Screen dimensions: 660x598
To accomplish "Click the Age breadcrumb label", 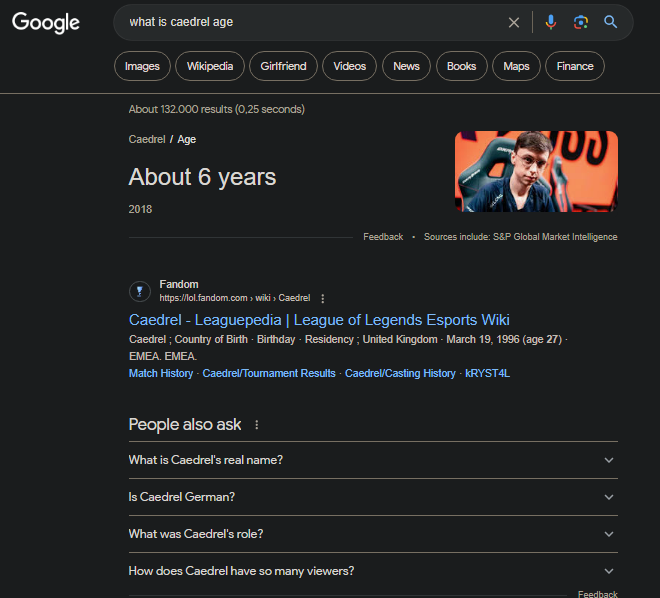I will click(x=186, y=139).
